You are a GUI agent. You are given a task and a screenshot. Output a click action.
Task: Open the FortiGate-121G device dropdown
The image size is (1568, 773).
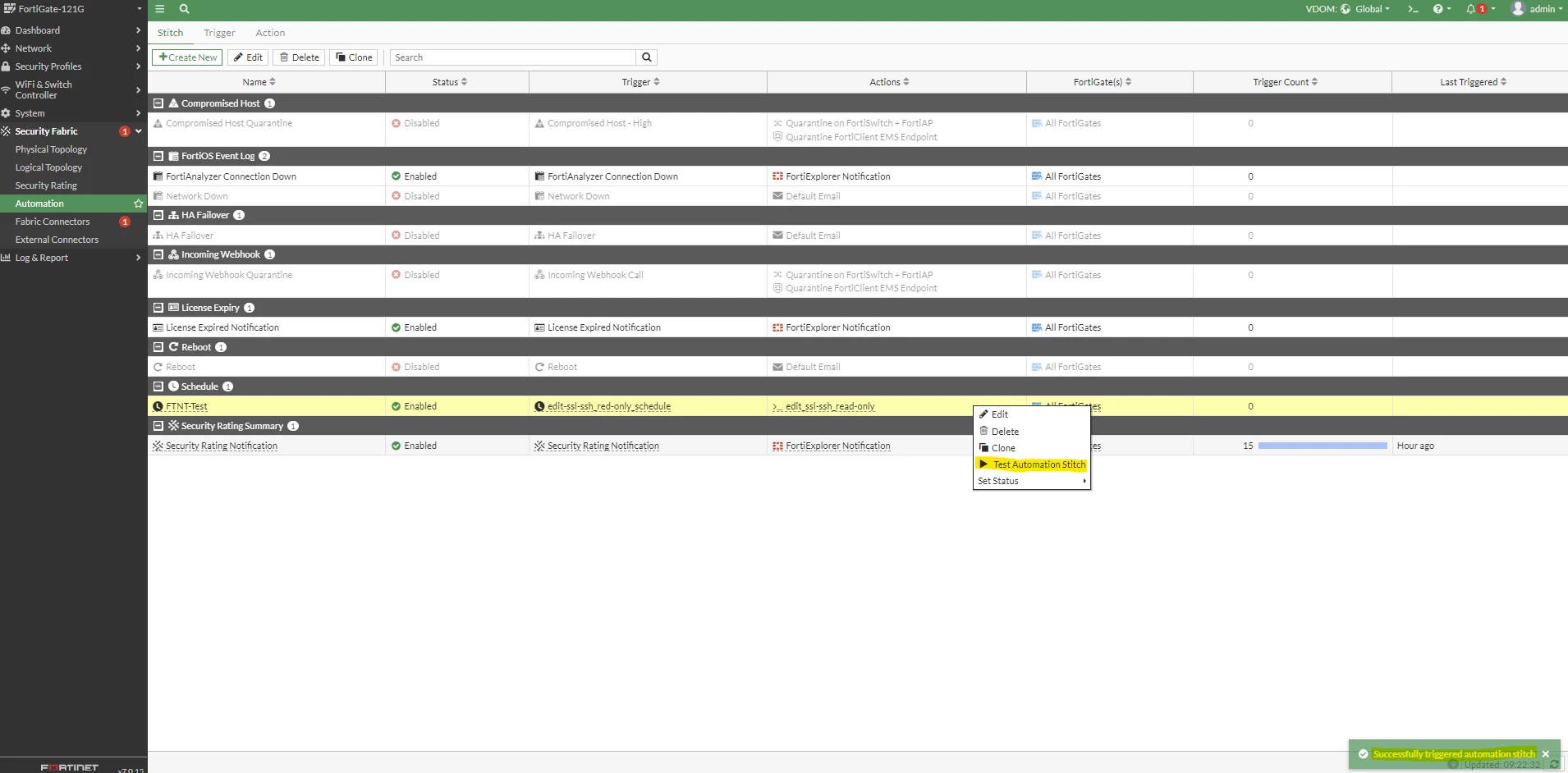pos(72,9)
